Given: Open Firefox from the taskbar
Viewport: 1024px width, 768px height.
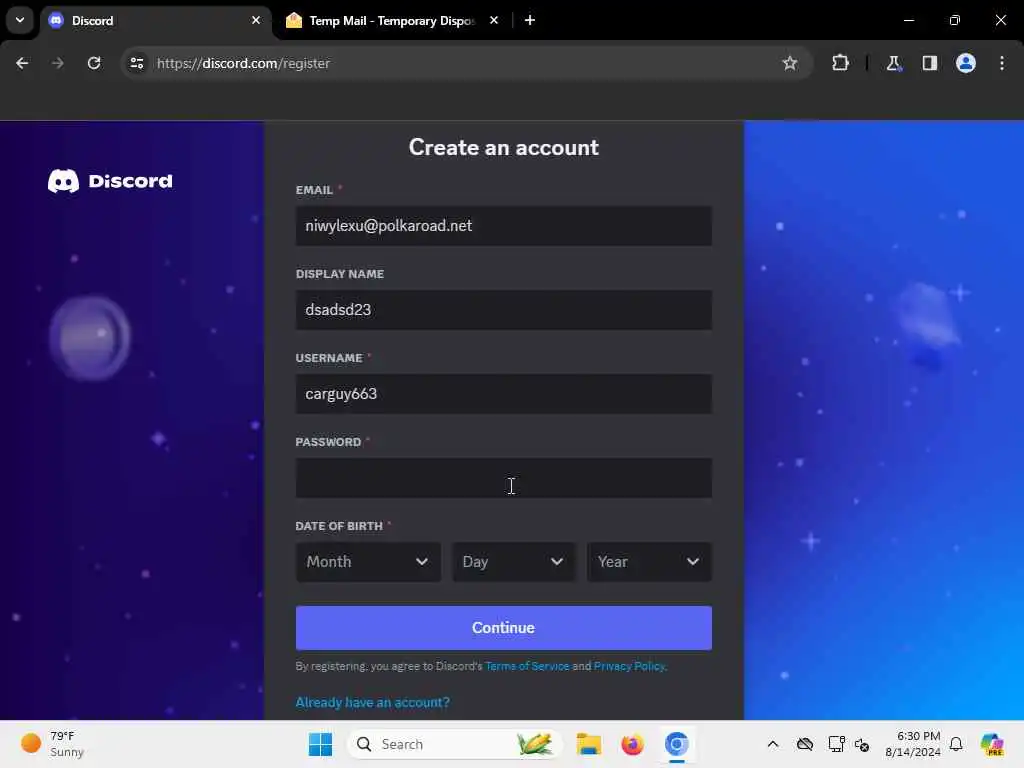Looking at the screenshot, I should point(632,744).
